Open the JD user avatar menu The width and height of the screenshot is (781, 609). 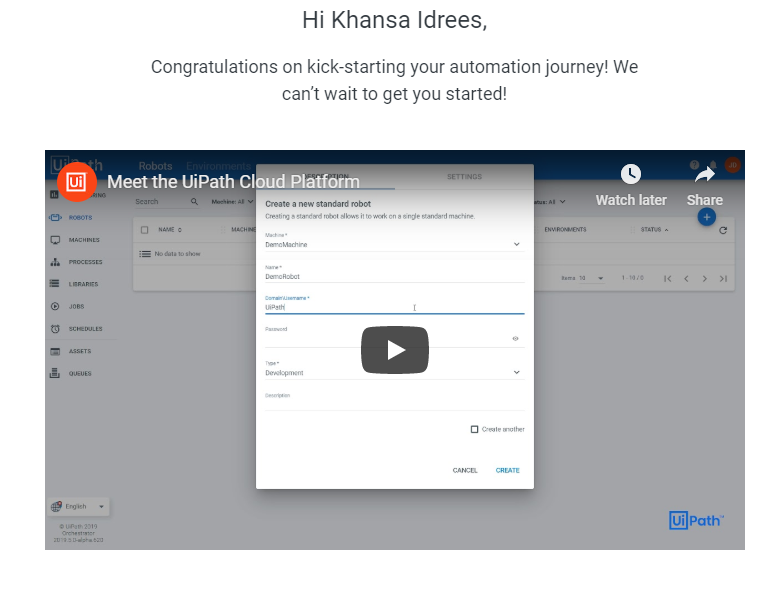pyautogui.click(x=732, y=165)
